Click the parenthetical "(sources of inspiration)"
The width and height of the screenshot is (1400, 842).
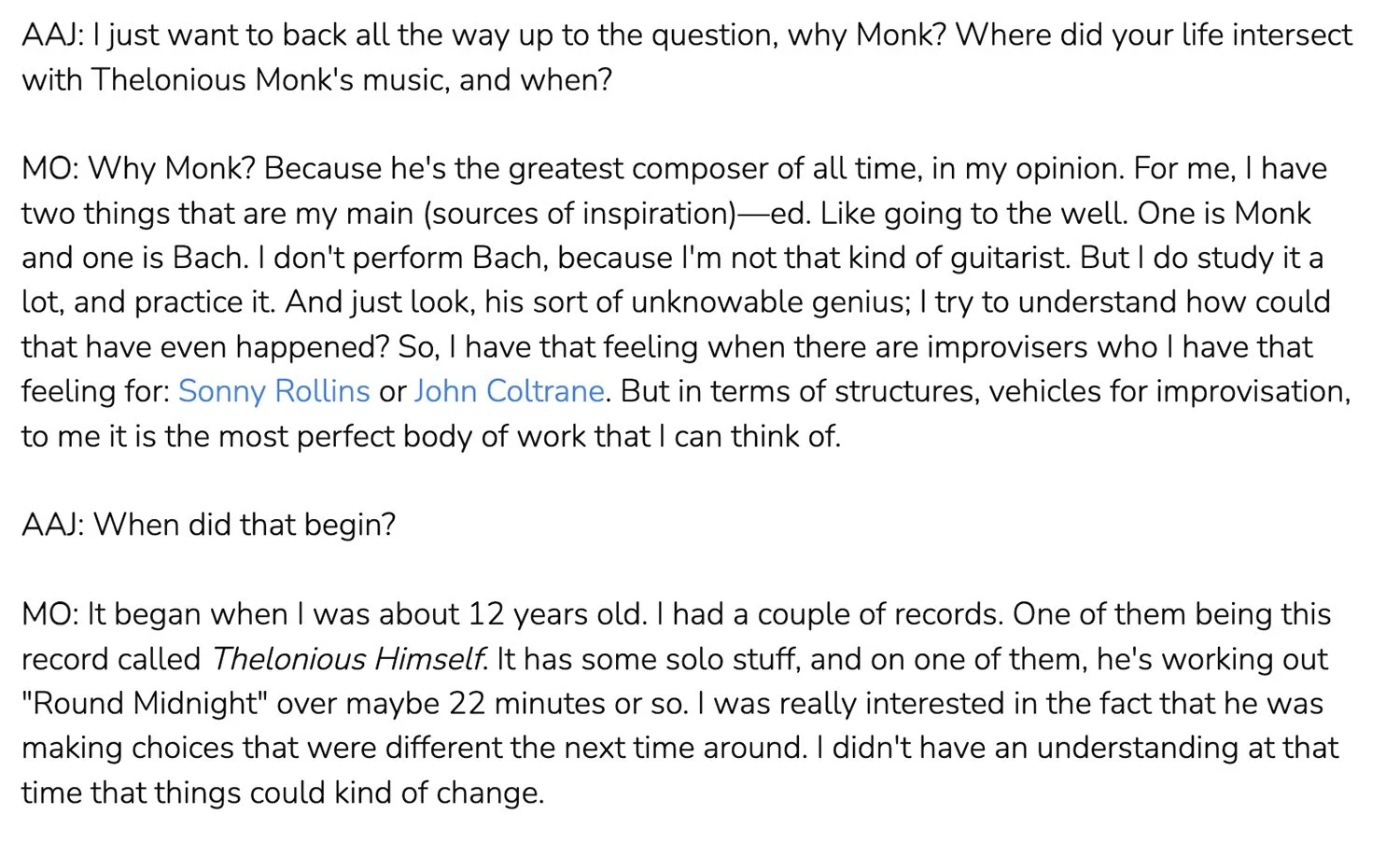[580, 214]
